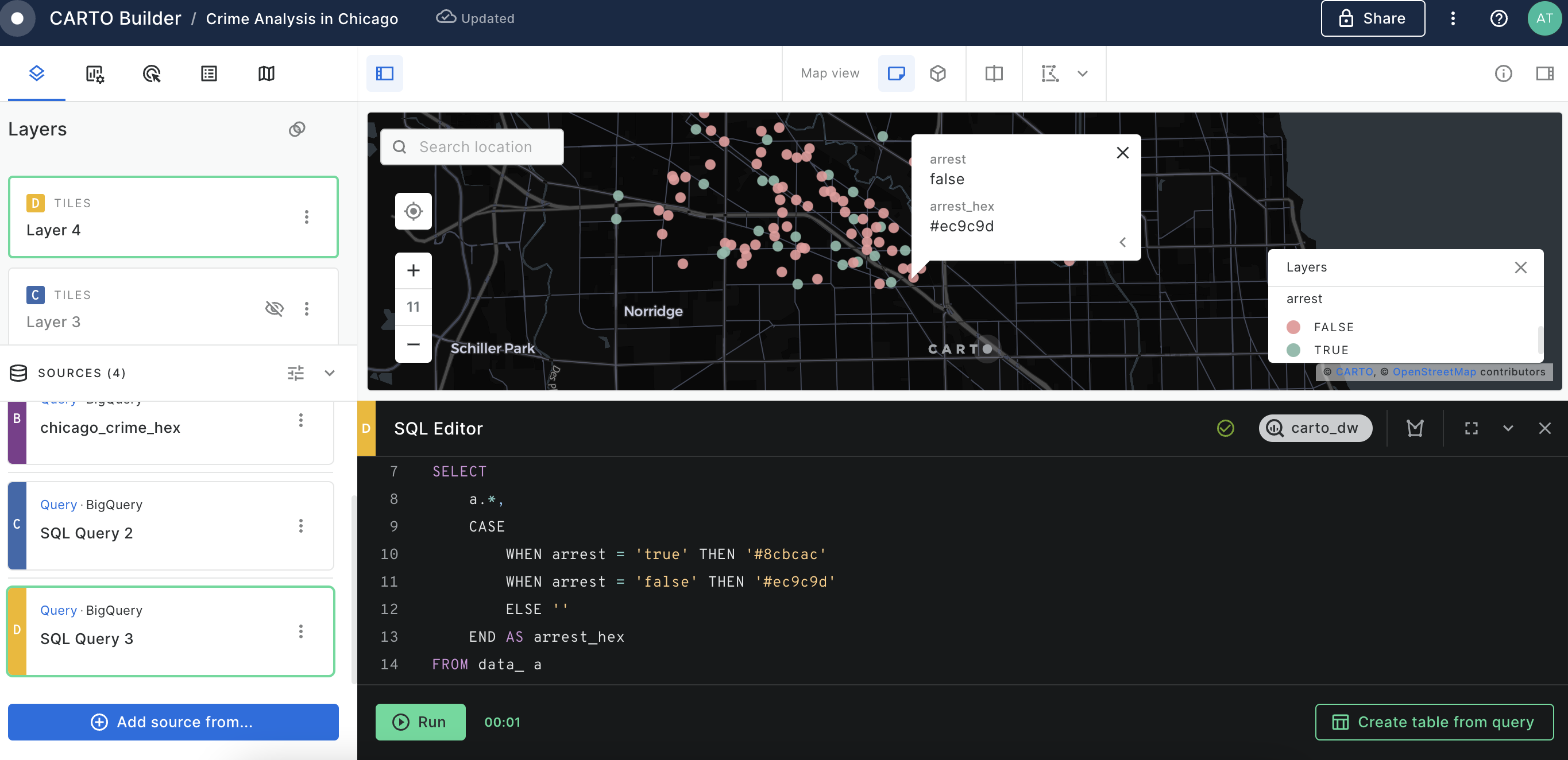Image resolution: width=1568 pixels, height=760 pixels.
Task: Select the SQL Query 3 source
Action: coord(171,631)
